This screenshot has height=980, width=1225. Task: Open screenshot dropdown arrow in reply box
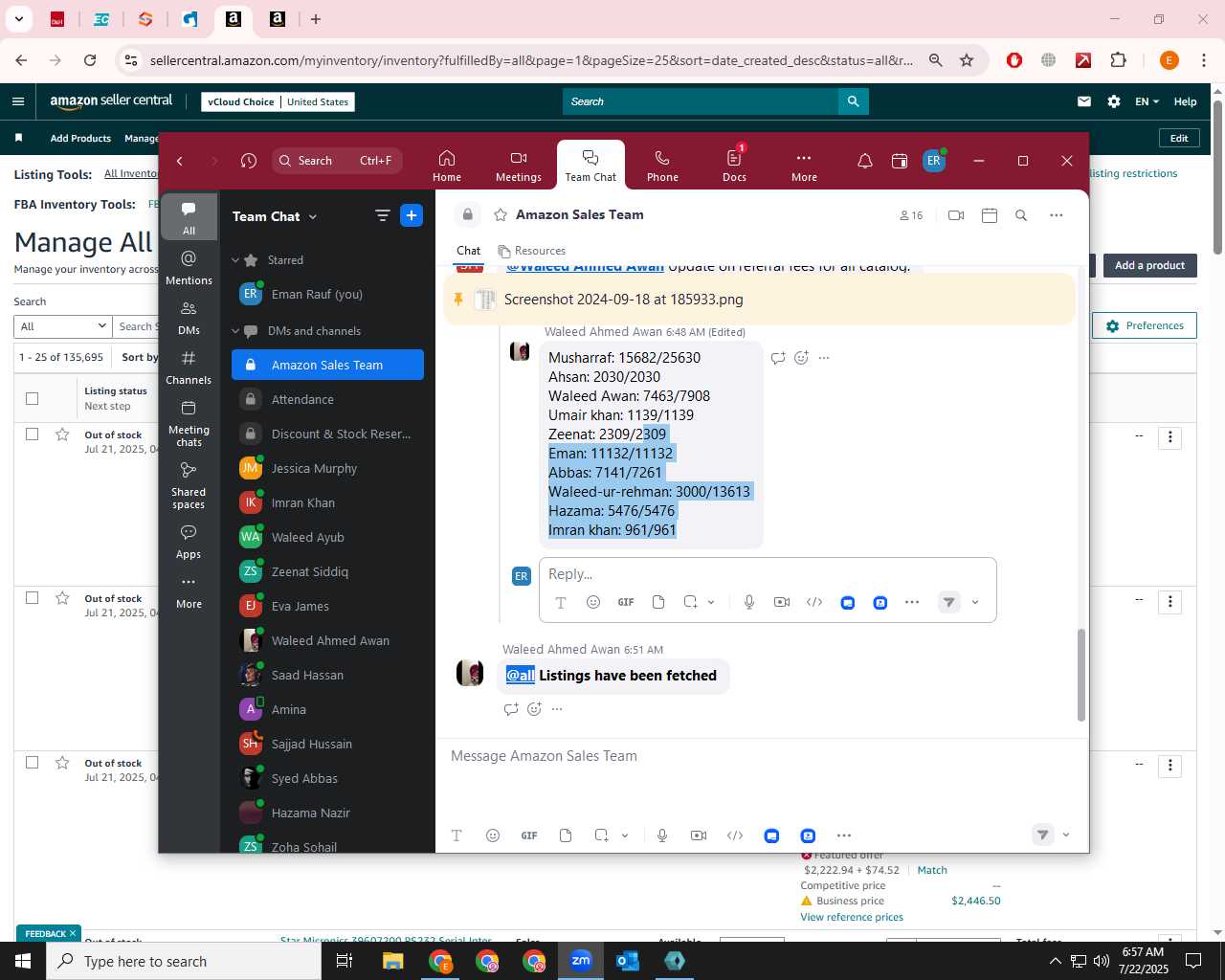[711, 602]
